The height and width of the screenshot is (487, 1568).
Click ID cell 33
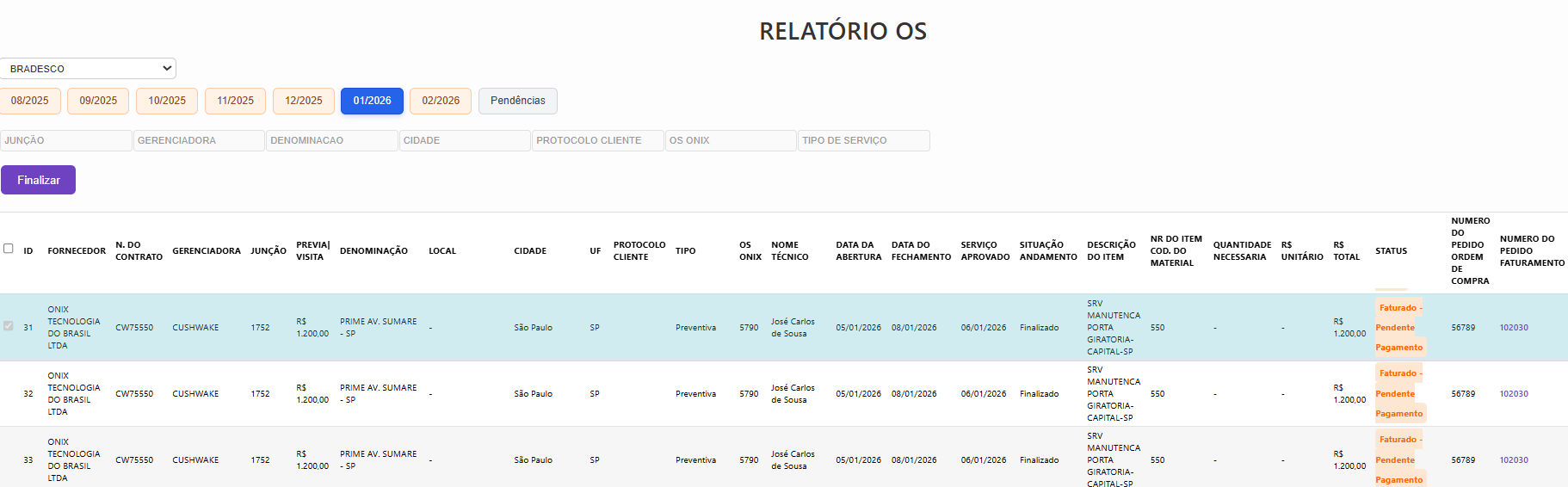point(28,460)
